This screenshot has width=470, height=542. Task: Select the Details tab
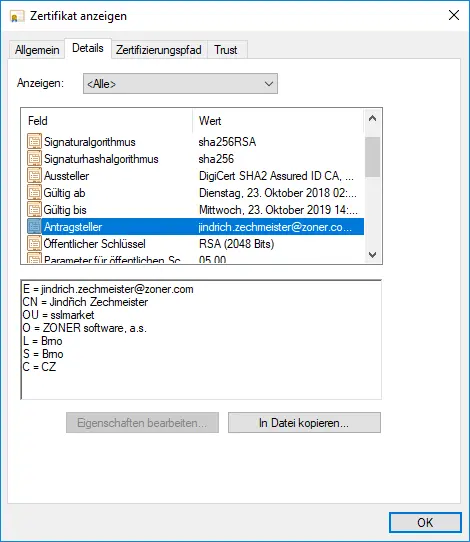(88, 48)
